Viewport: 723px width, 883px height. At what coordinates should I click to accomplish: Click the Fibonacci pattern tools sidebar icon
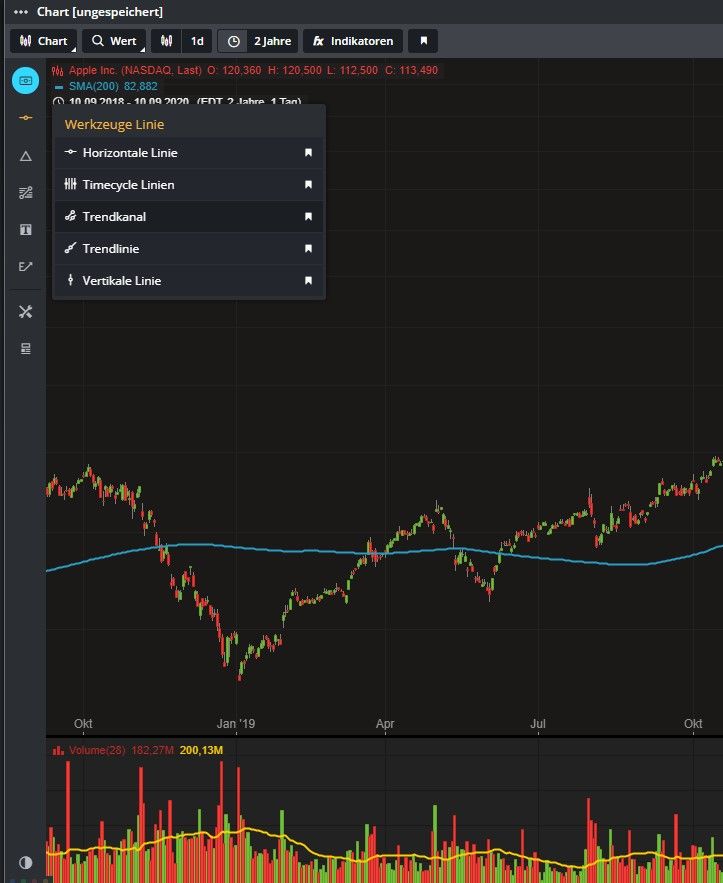26,192
